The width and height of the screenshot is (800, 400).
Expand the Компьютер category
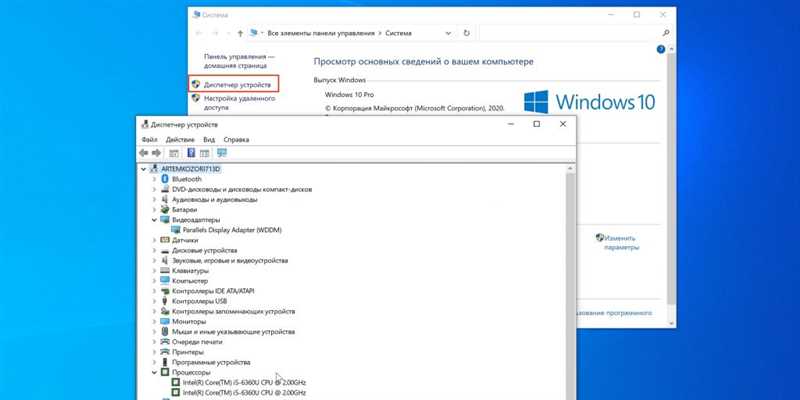coord(154,281)
